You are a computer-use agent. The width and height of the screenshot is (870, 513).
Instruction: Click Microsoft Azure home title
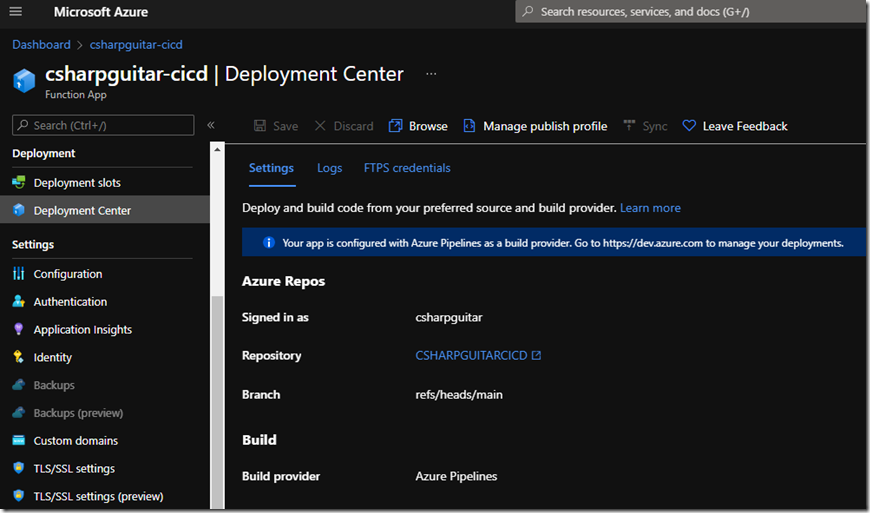click(101, 12)
